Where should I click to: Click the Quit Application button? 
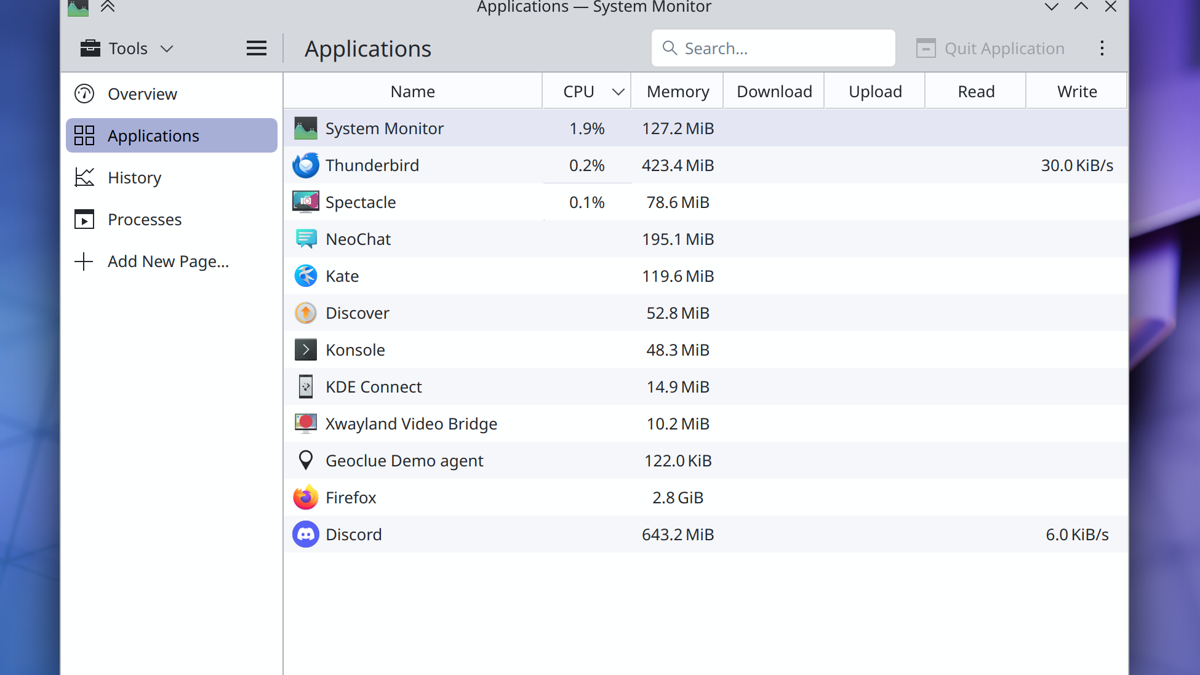tap(991, 48)
